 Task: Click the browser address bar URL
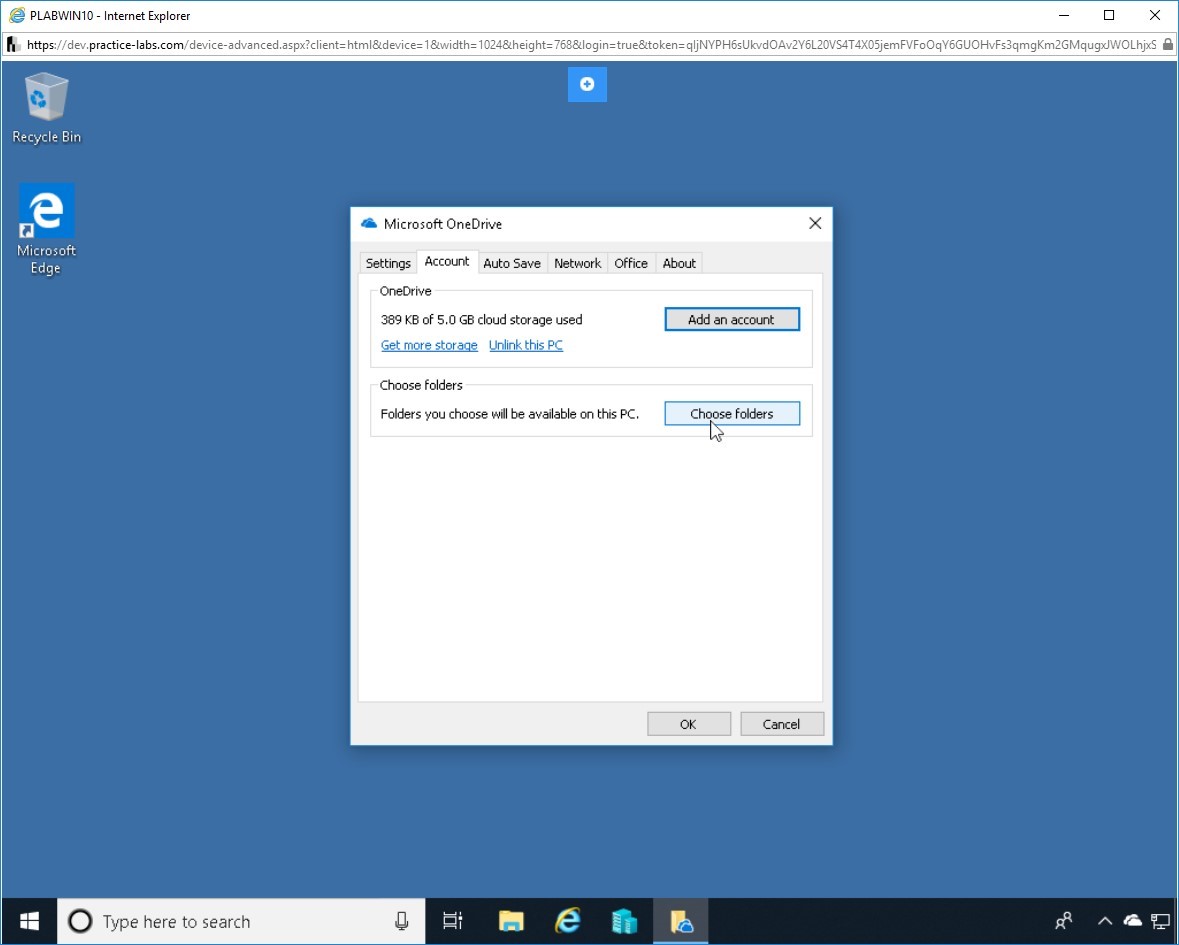click(591, 45)
